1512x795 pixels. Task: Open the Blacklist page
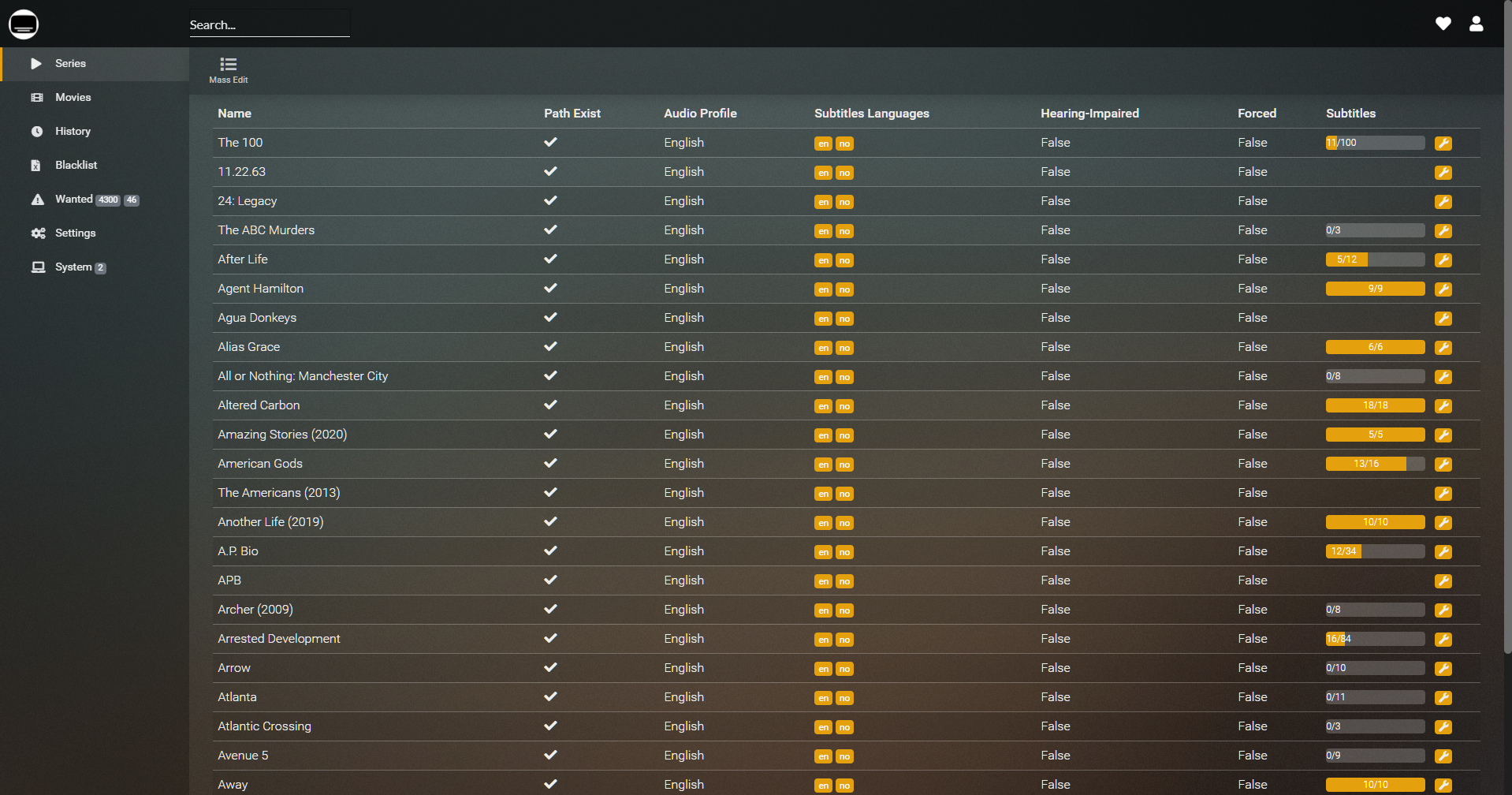pyautogui.click(x=76, y=166)
